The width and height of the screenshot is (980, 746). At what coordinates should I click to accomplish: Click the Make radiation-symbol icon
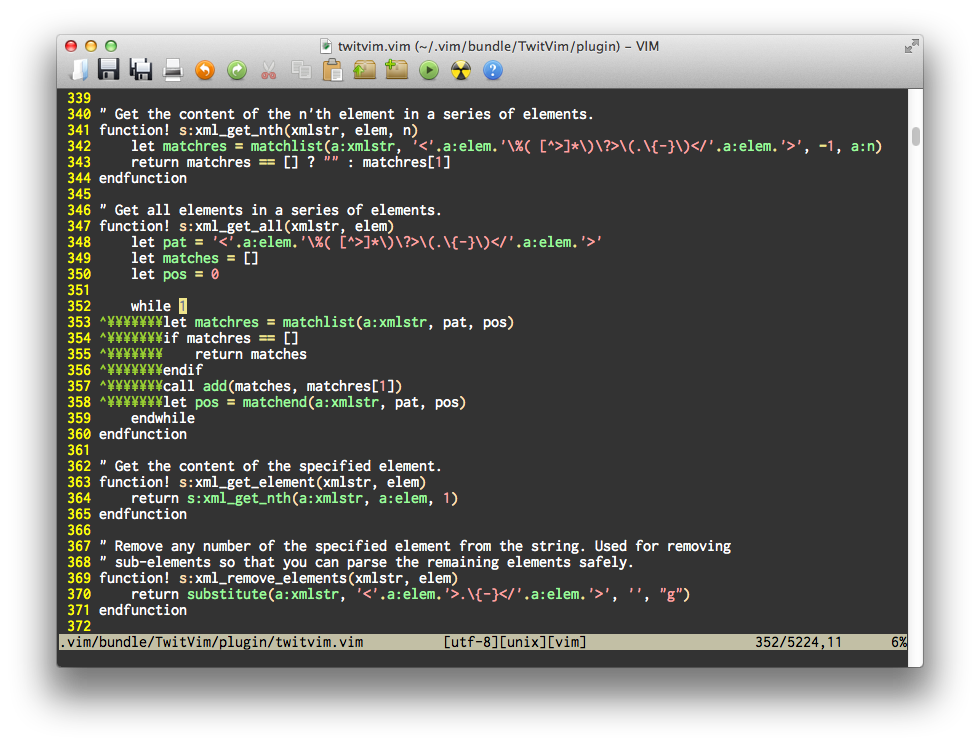pos(461,70)
